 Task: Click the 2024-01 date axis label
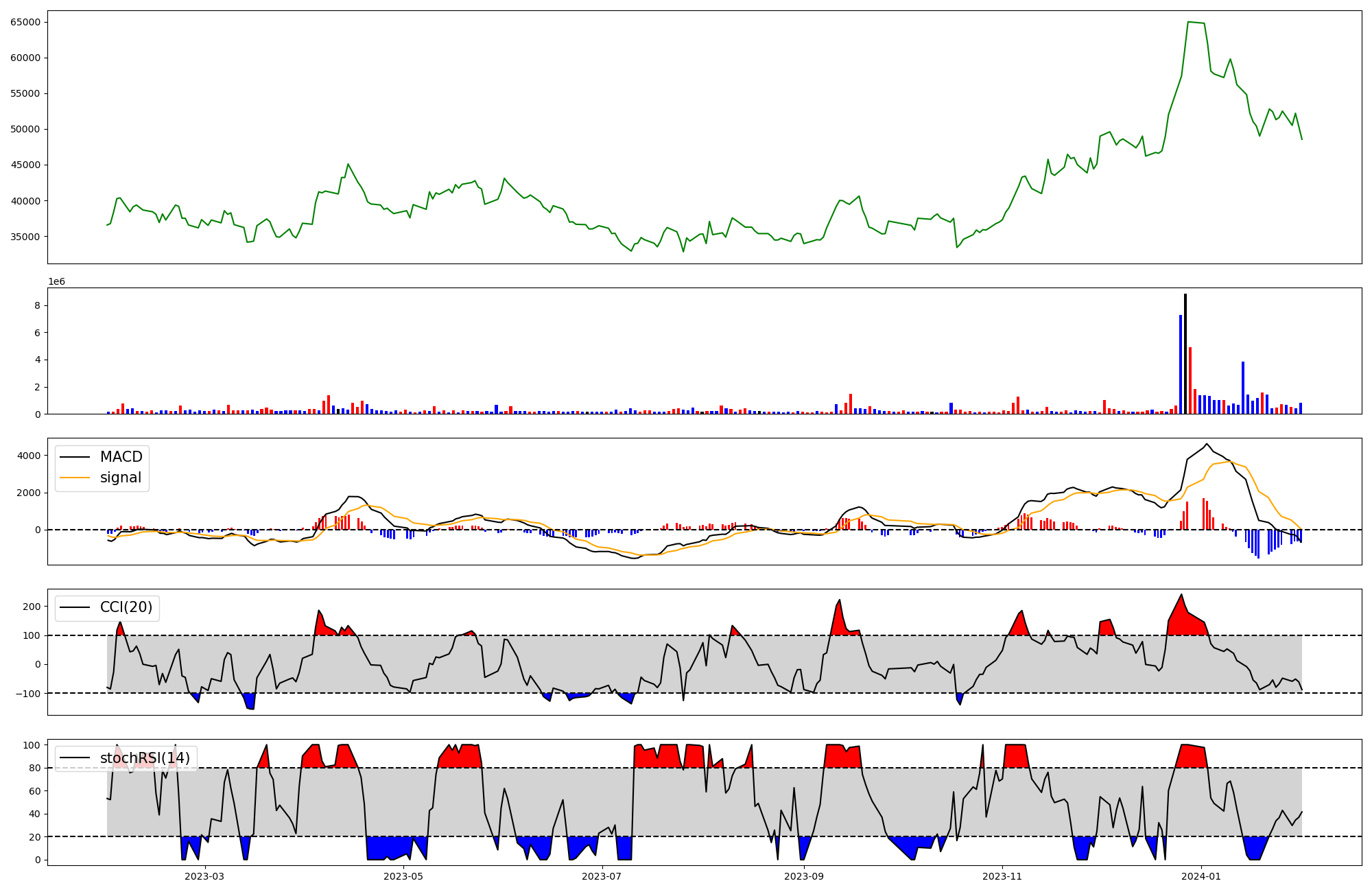point(1201,876)
